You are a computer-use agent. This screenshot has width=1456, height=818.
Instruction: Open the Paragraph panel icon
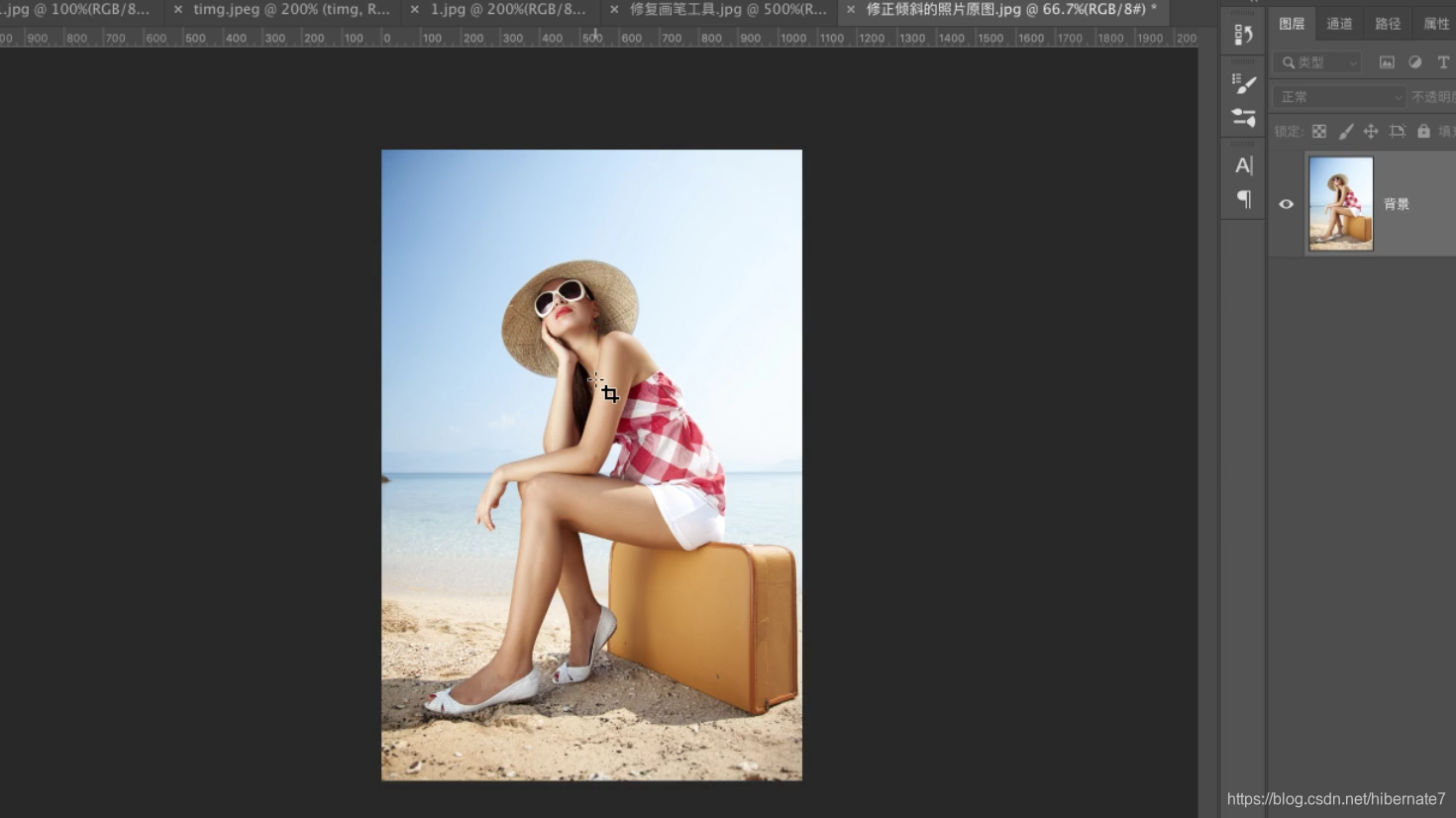pos(1243,199)
